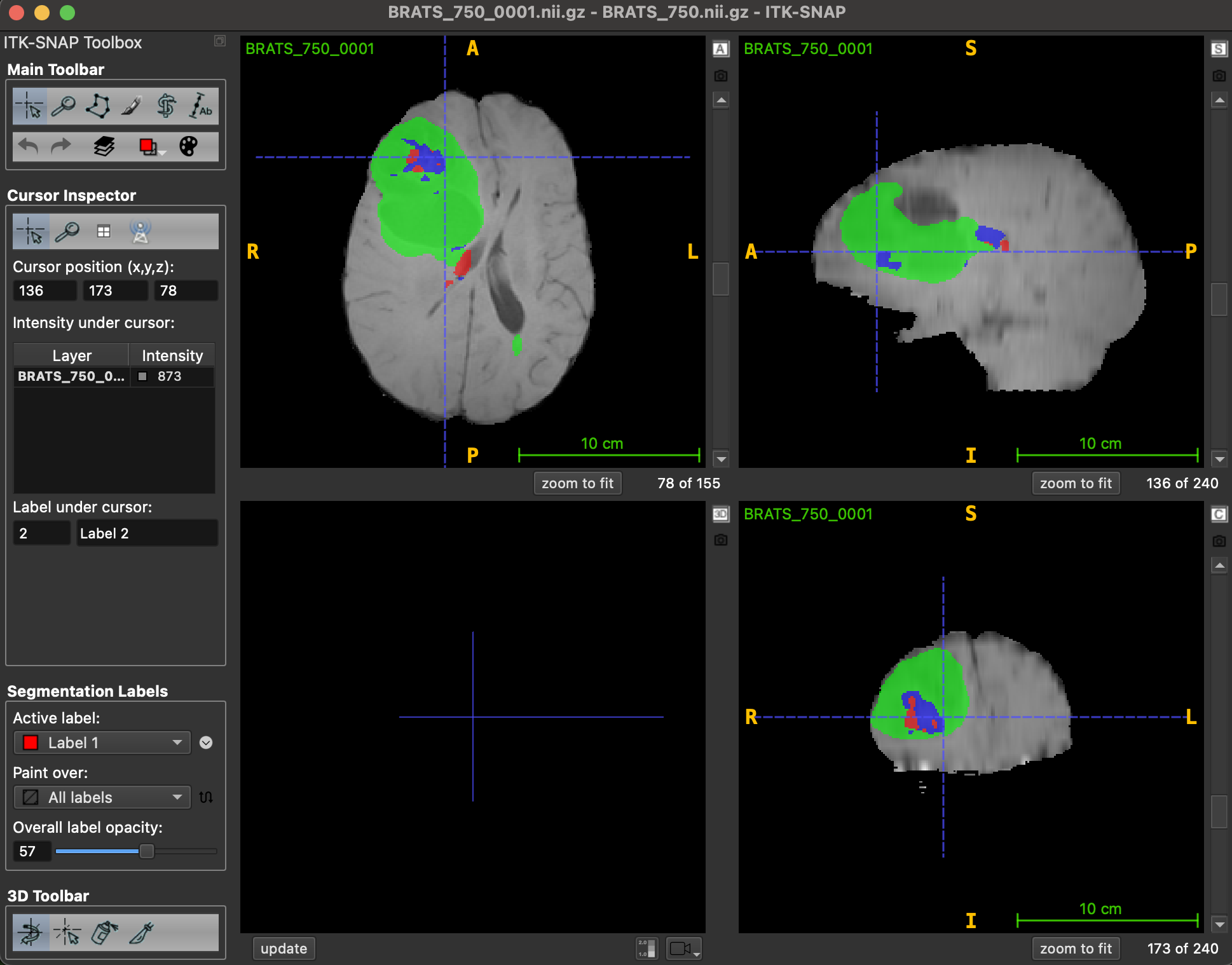Switch Cursor Inspector to voxel intensity table tab
1232x965 pixels.
tap(104, 232)
